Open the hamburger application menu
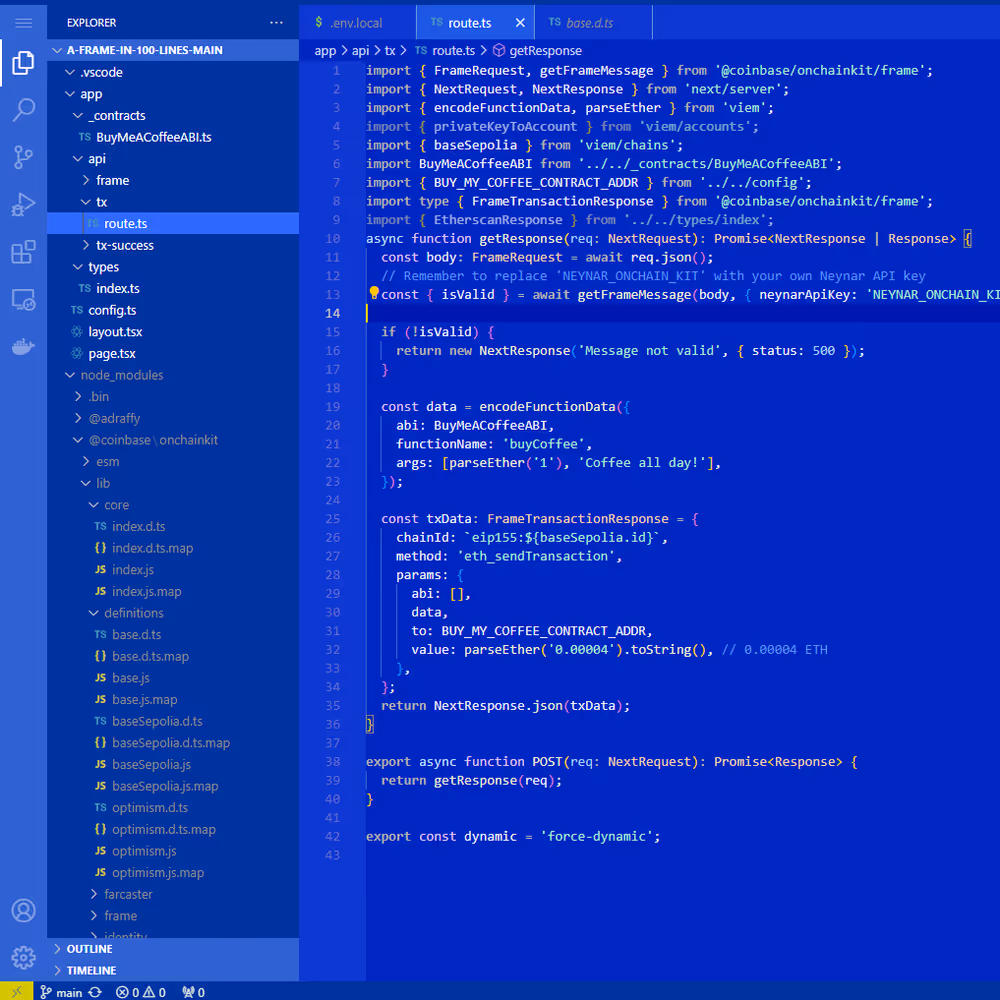 [x=23, y=22]
